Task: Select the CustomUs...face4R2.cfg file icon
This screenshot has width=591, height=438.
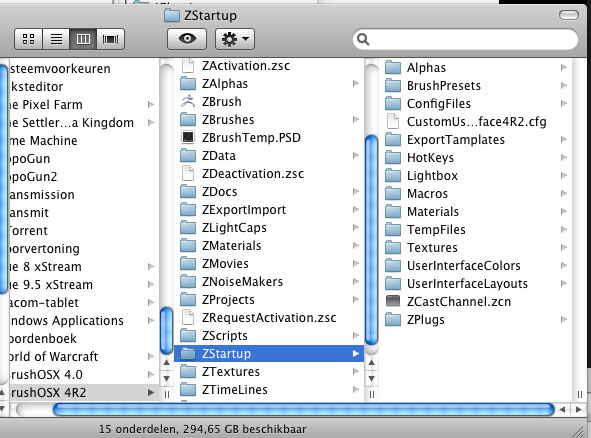Action: (393, 121)
